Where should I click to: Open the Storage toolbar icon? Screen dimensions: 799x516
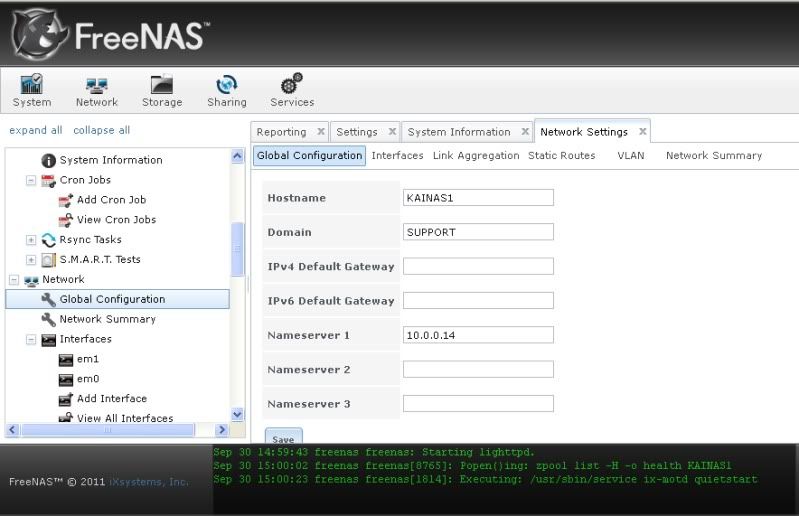(162, 90)
